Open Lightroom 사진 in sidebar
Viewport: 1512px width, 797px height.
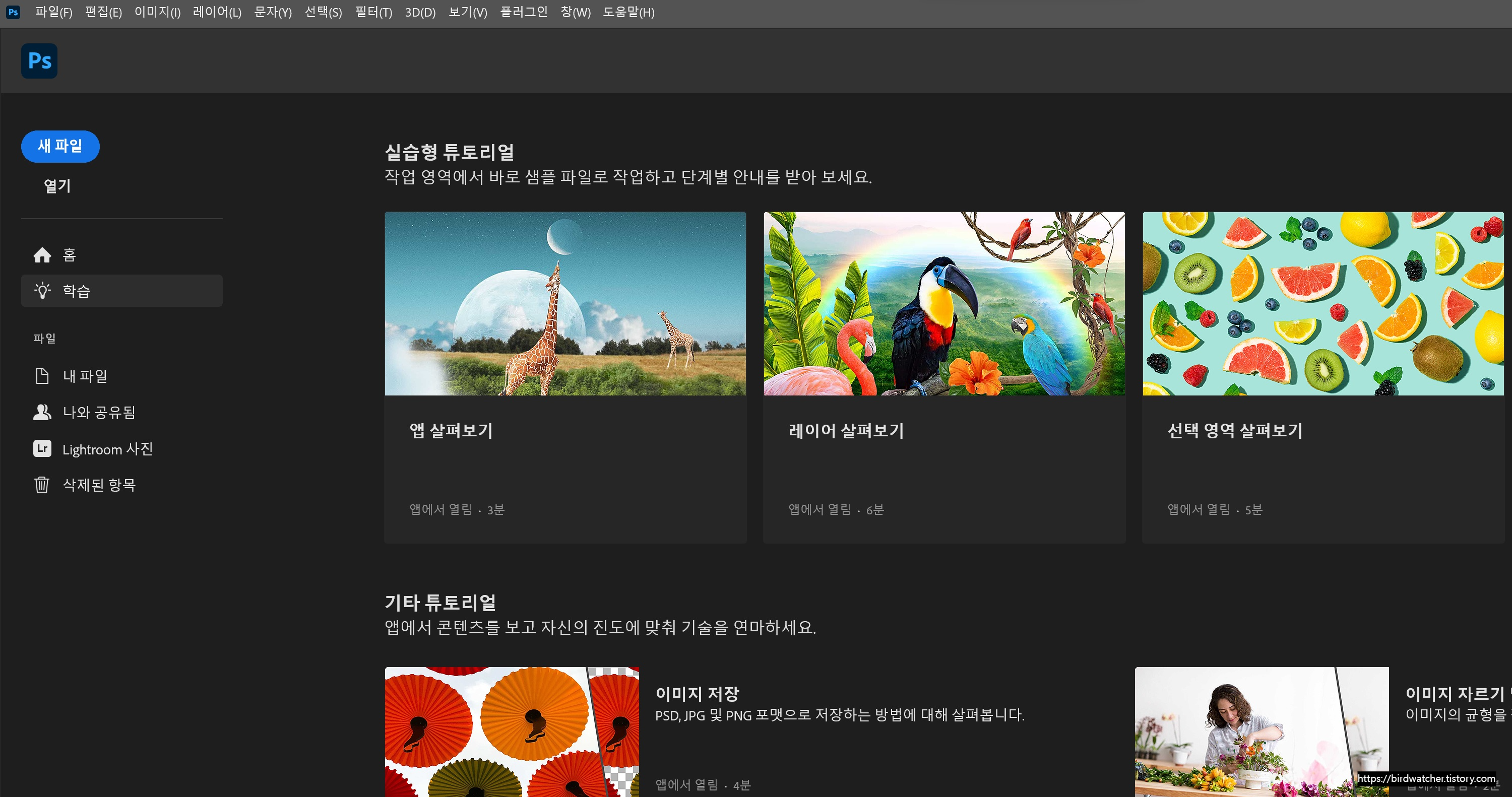[x=121, y=448]
